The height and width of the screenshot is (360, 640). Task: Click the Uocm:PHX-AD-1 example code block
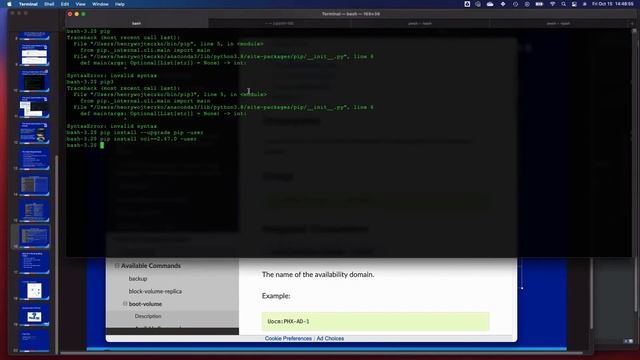tap(376, 322)
